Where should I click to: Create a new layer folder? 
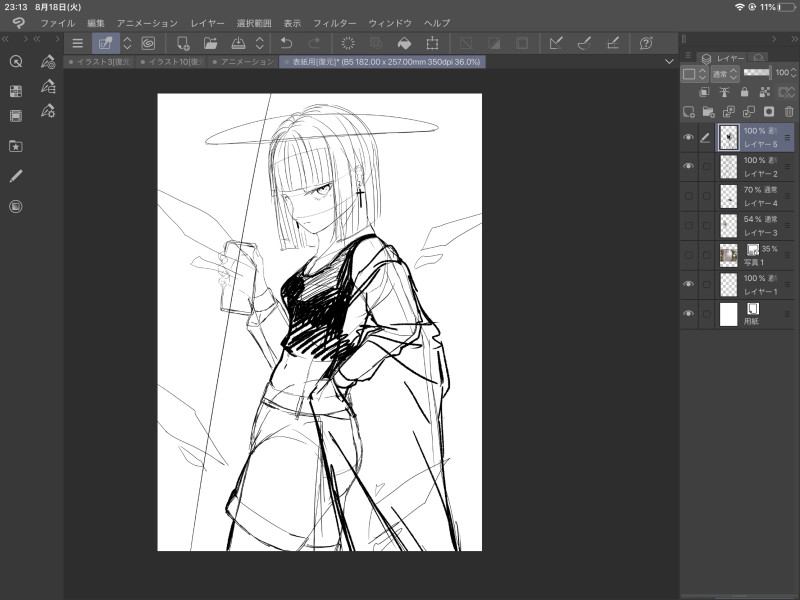[708, 112]
